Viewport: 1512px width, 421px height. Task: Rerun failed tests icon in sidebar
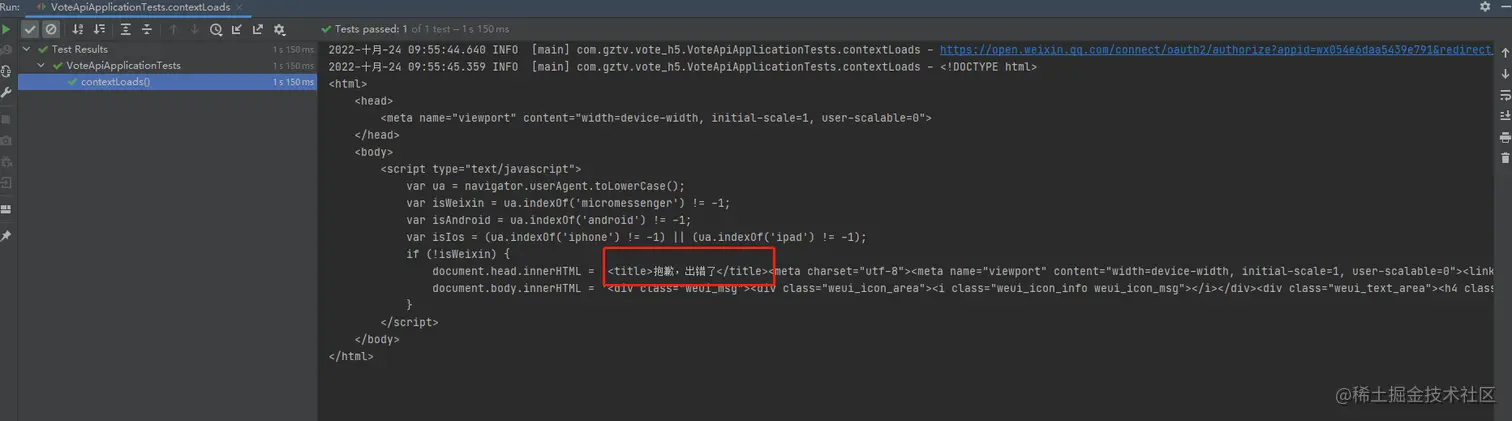click(x=6, y=49)
